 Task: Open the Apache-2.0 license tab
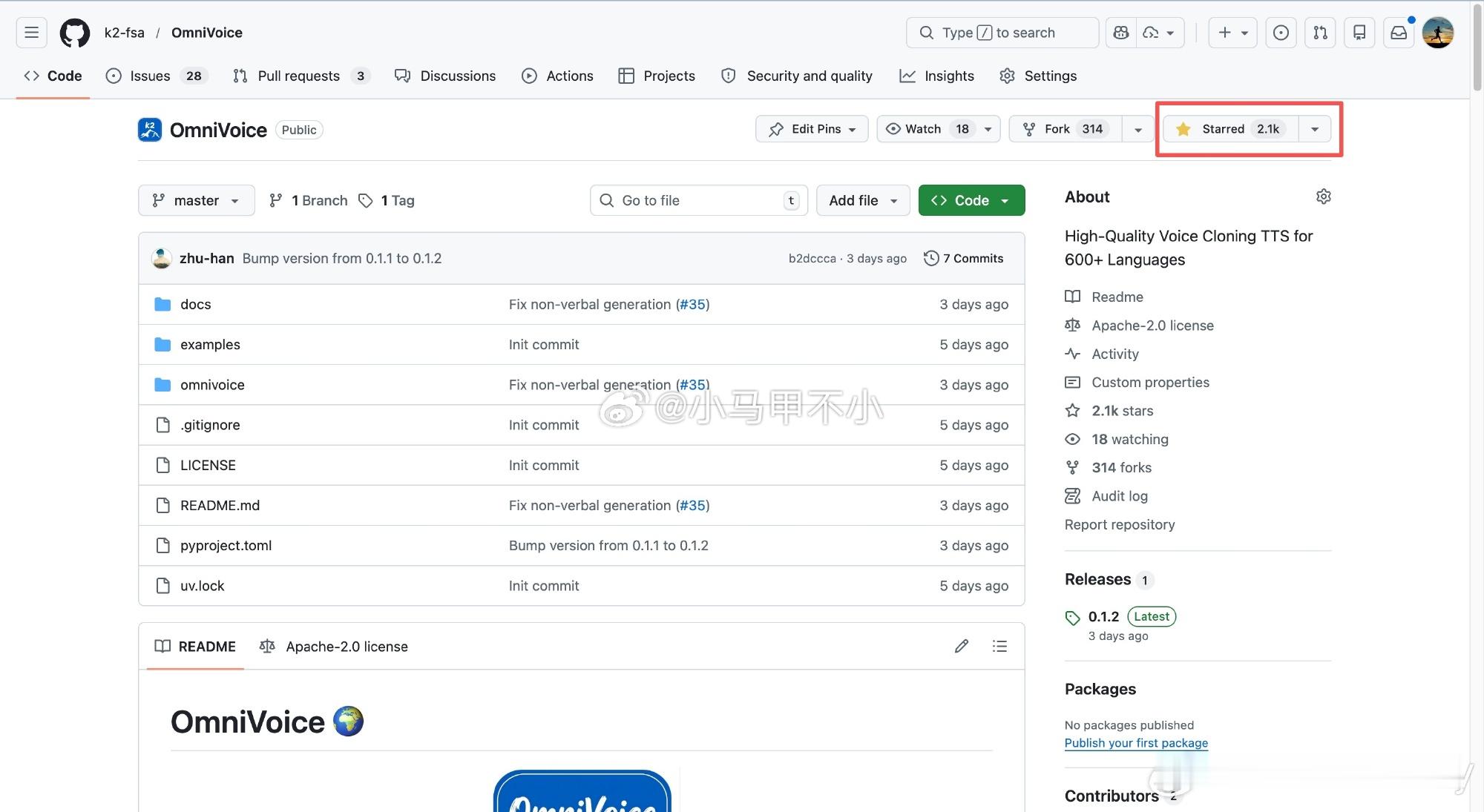[334, 647]
